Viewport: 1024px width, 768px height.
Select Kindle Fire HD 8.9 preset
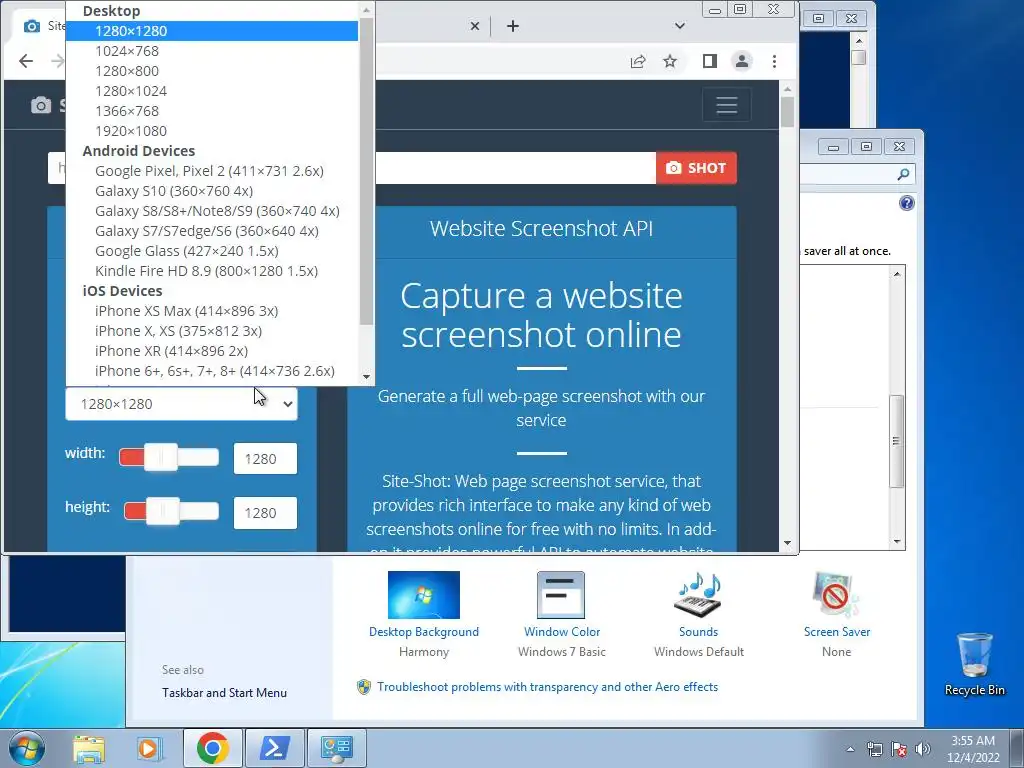pos(212,271)
